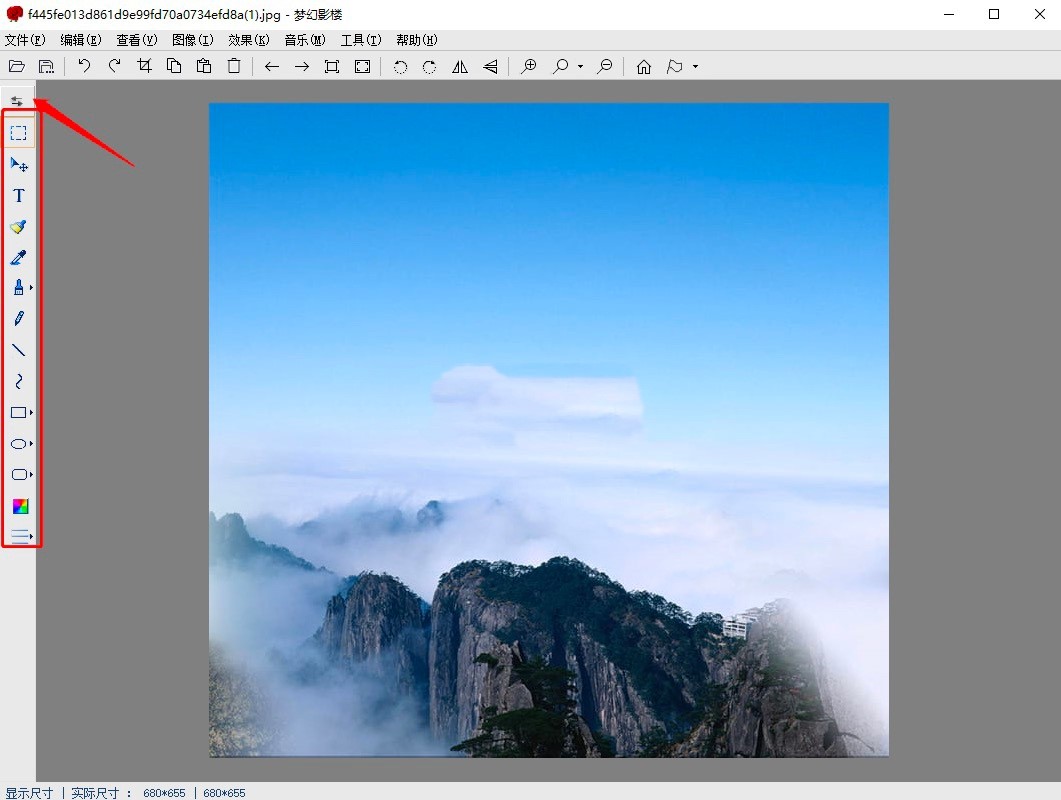This screenshot has width=1061, height=800.
Task: Go to next image arrow
Action: [302, 66]
